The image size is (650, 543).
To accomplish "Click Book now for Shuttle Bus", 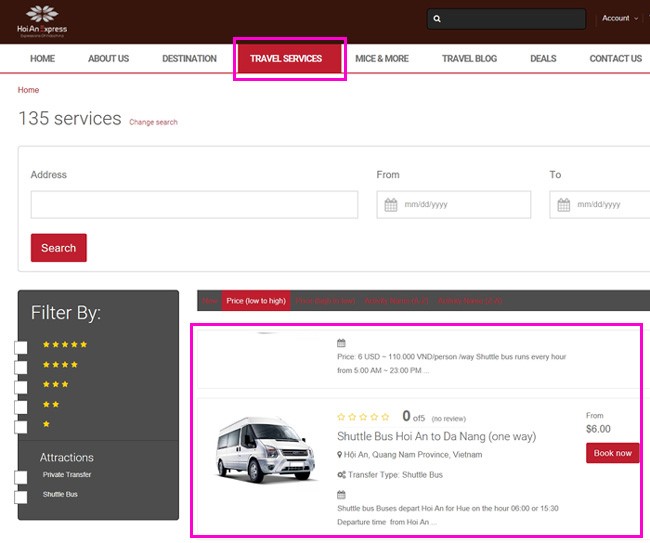I will (612, 453).
